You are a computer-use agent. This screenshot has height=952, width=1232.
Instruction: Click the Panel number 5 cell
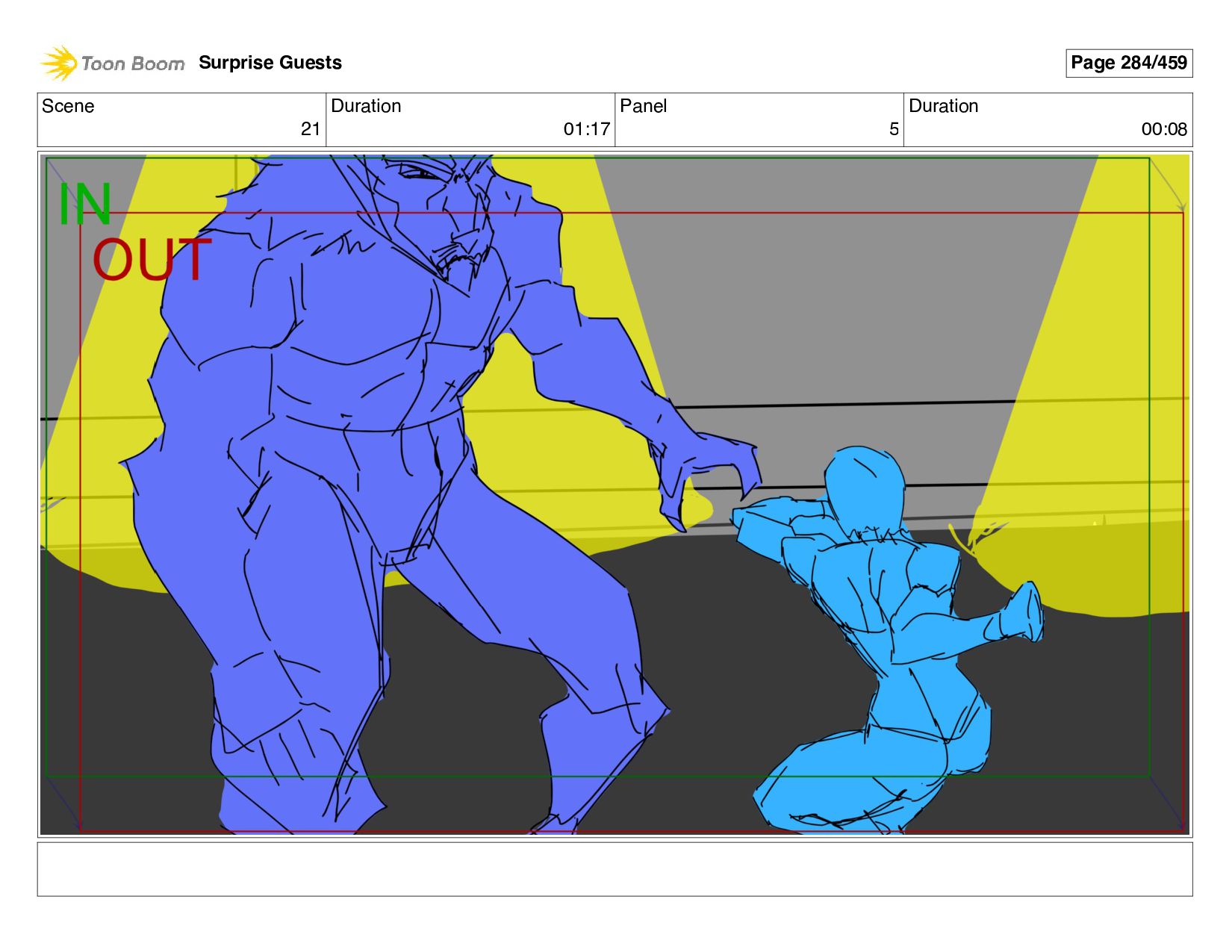759,119
